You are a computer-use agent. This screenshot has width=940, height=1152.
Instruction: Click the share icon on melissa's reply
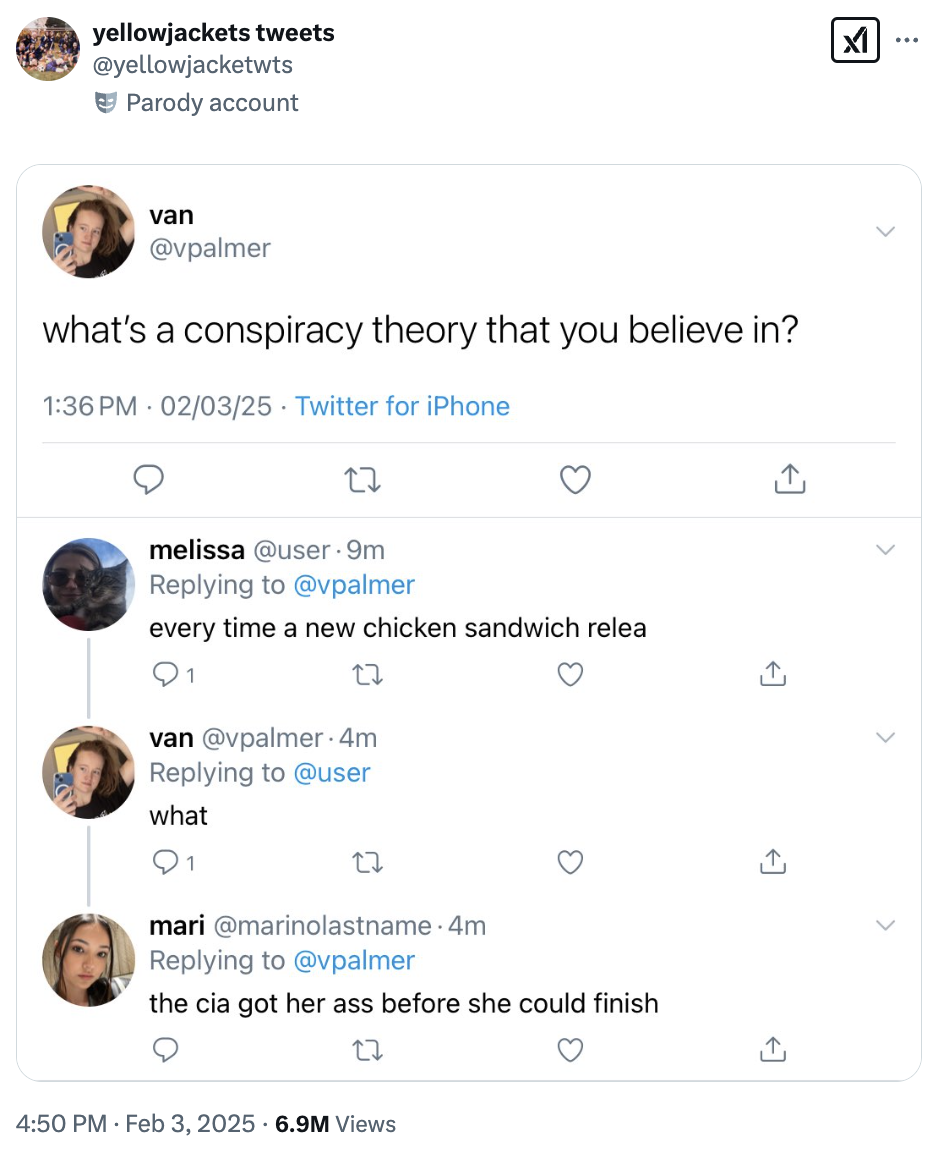click(772, 675)
